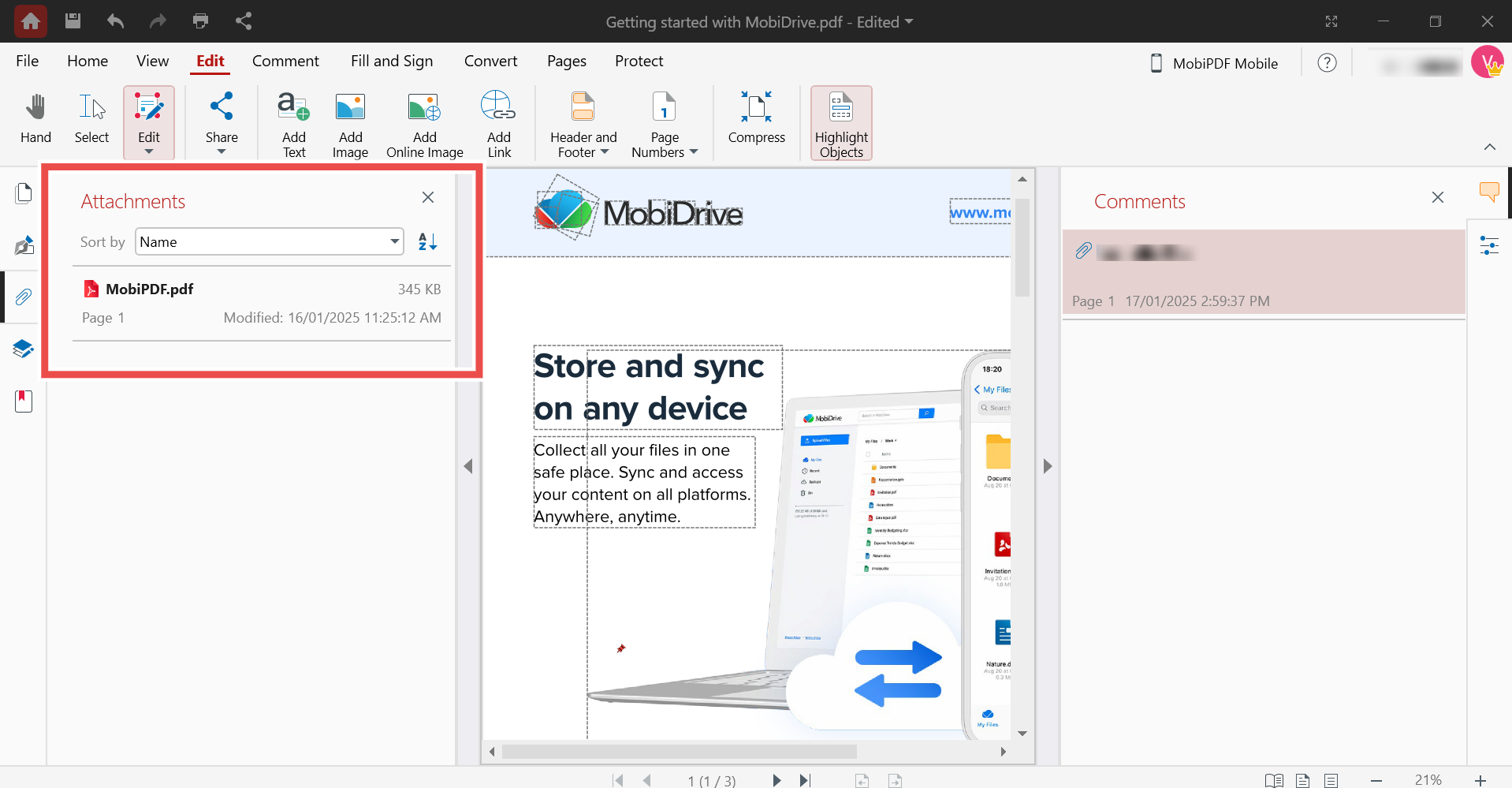Open the Protect ribbon tab

[x=639, y=61]
